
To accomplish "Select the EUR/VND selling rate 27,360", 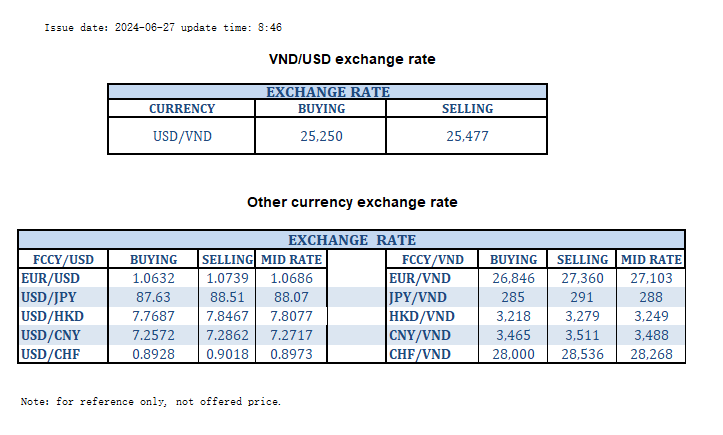I will coord(582,277).
